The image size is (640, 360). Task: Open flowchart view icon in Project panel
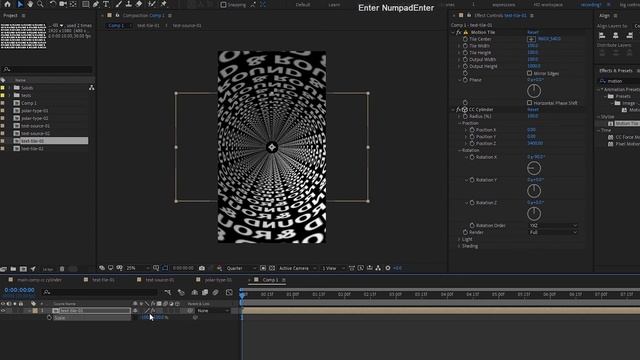tap(91, 88)
